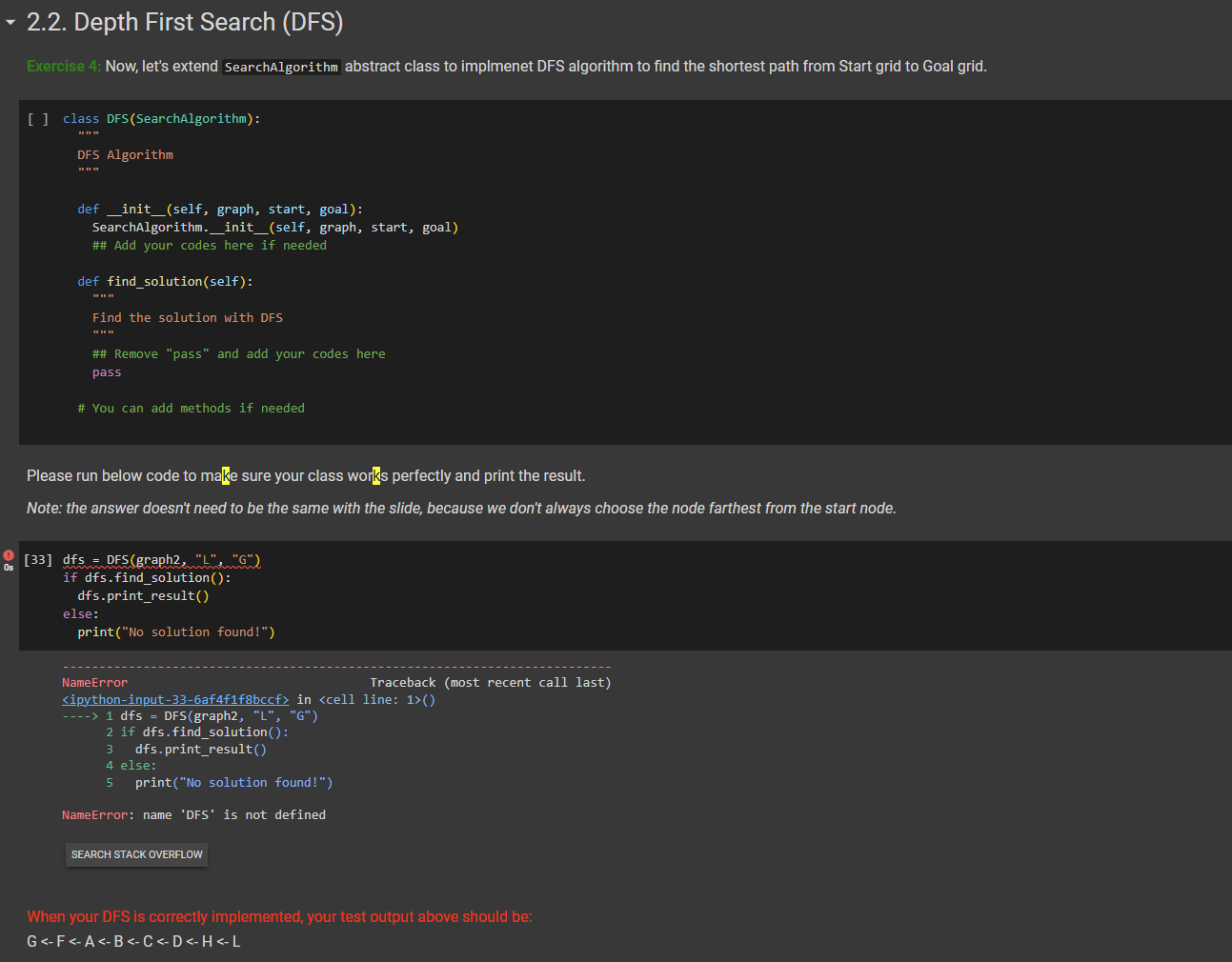Click the 'SearchAlgorithm.__init__(self, graph, start, goal)' line
Image resolution: width=1232 pixels, height=962 pixels.
(x=275, y=228)
